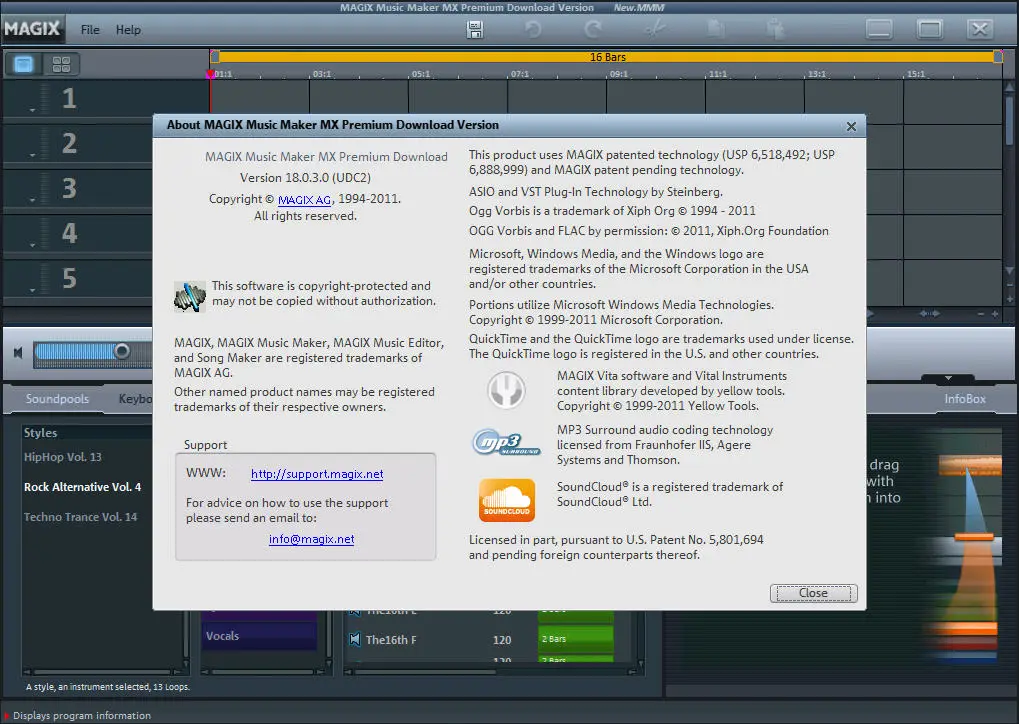Image resolution: width=1019 pixels, height=724 pixels.
Task: Expand track 2 dropdown arrow
Action: click(32, 155)
